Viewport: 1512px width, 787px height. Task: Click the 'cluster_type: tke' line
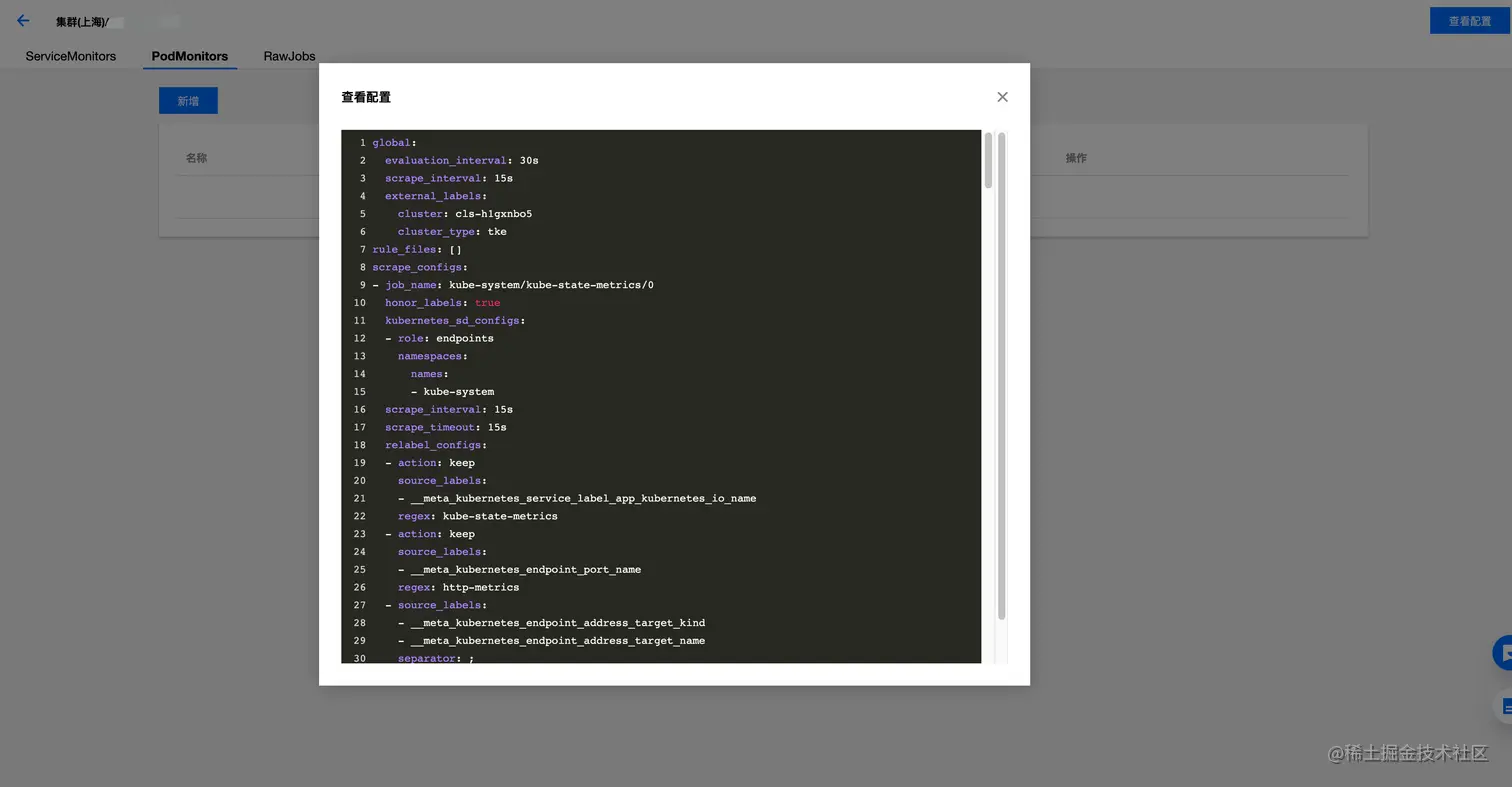click(x=452, y=231)
